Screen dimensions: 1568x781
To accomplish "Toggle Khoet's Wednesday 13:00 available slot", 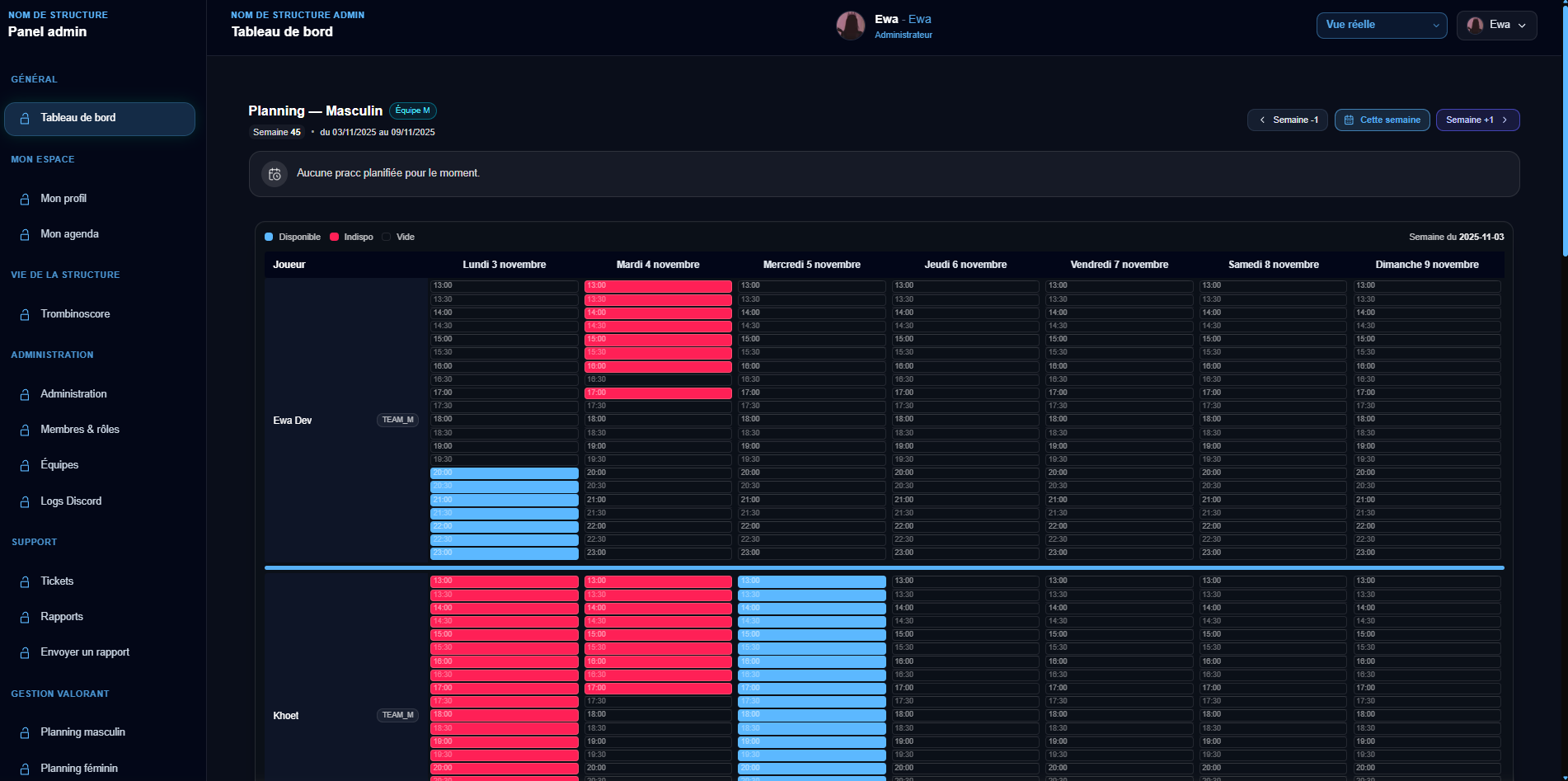I will [811, 581].
